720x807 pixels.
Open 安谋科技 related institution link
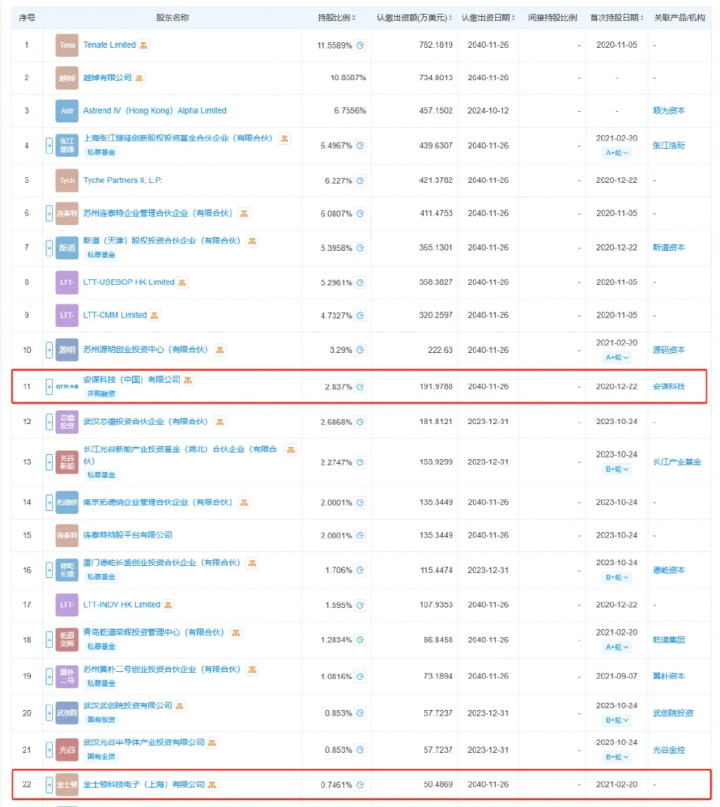point(669,387)
